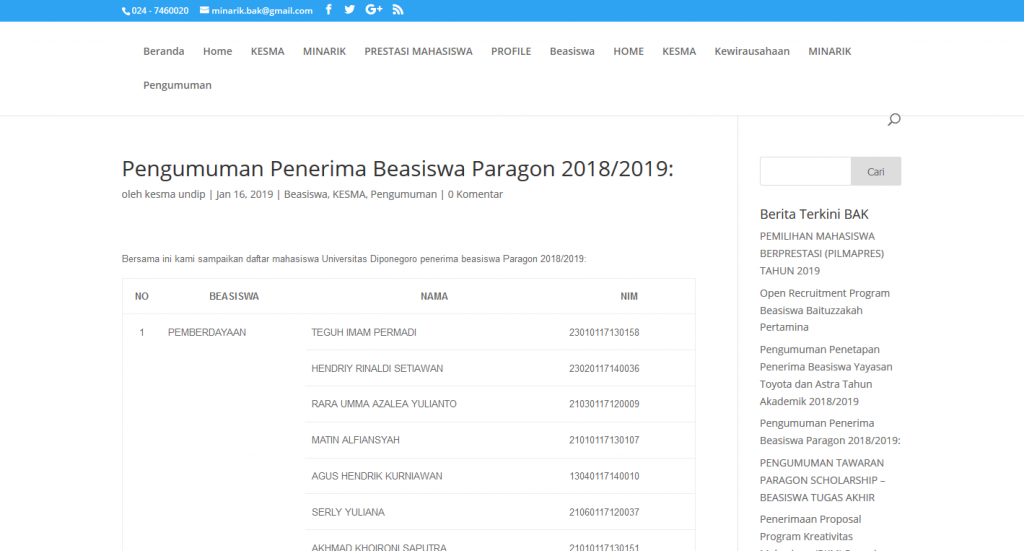This screenshot has width=1024, height=551.
Task: Click the Facebook icon in top bar
Action: [329, 10]
